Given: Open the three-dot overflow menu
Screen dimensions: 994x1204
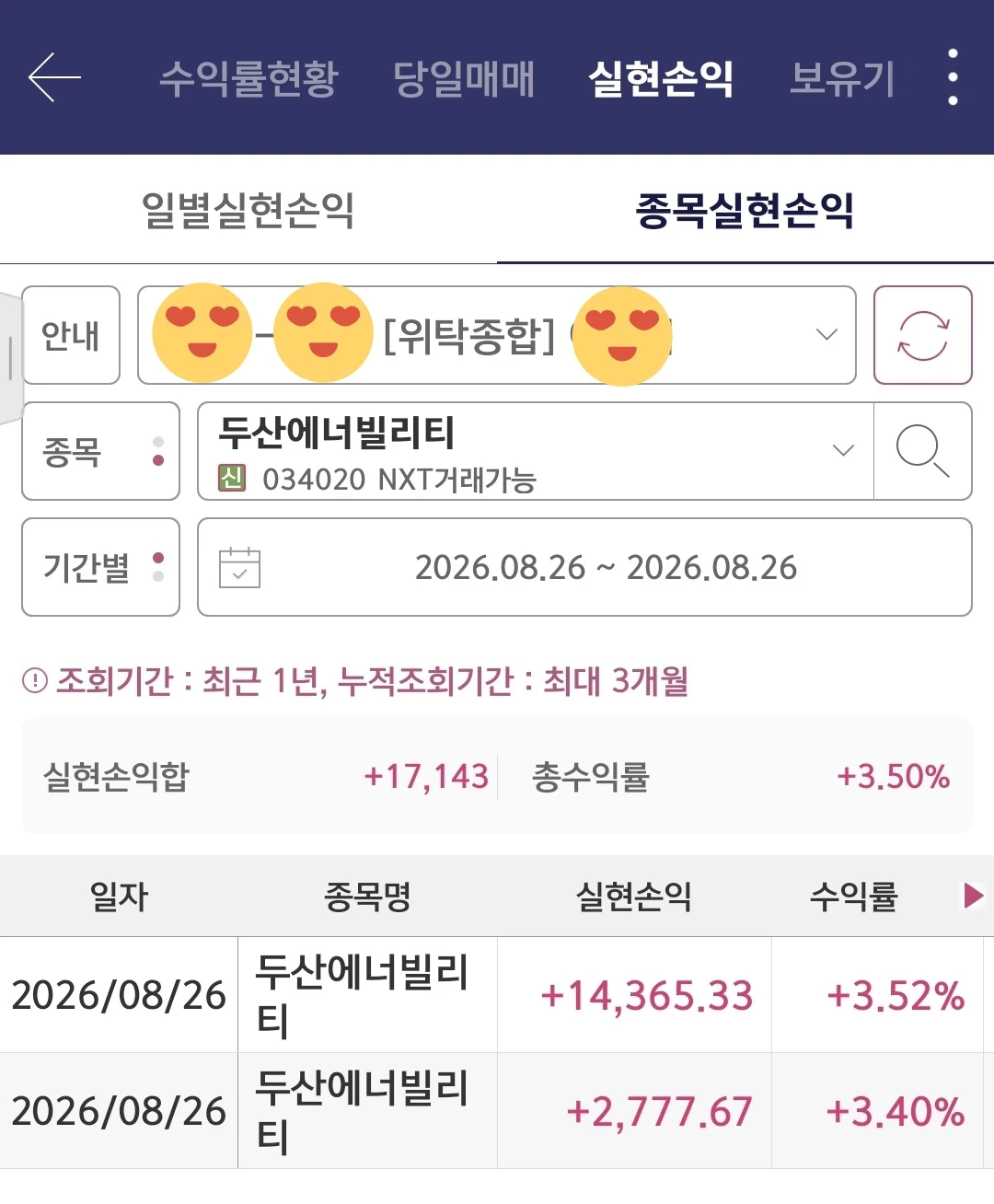Looking at the screenshot, I should coord(953,77).
